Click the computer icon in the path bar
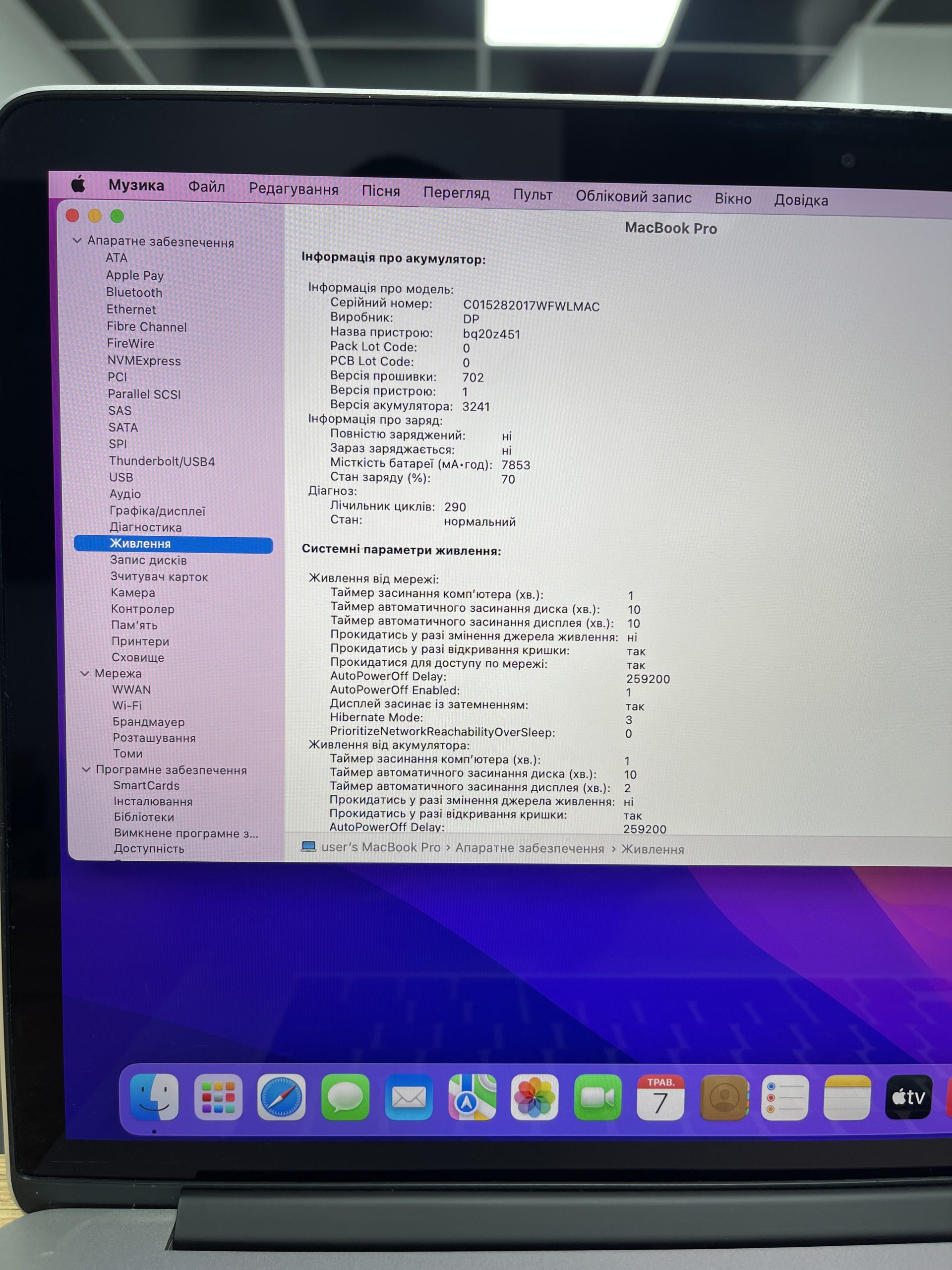 click(309, 846)
